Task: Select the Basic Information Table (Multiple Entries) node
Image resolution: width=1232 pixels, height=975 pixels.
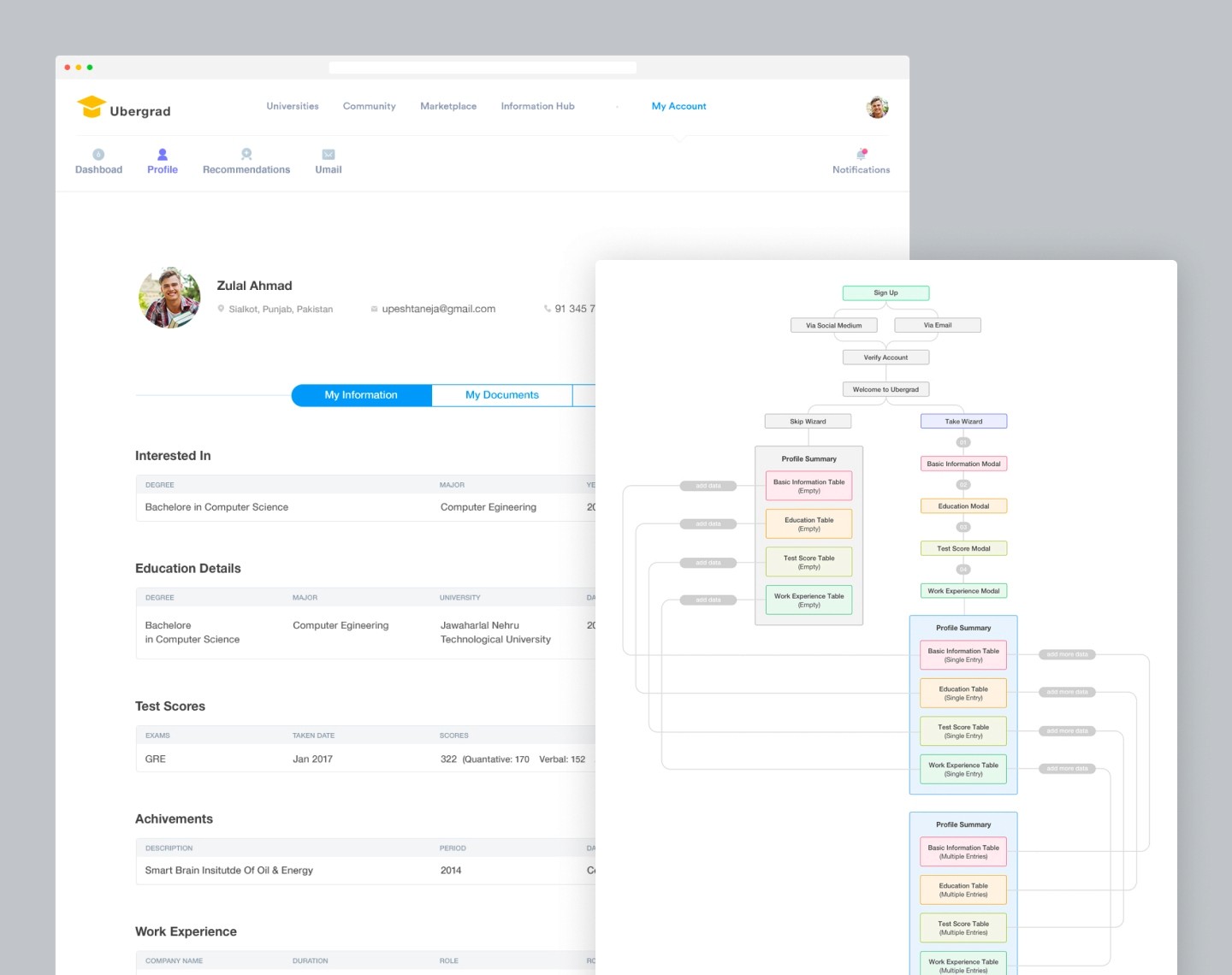Action: pyautogui.click(x=963, y=852)
